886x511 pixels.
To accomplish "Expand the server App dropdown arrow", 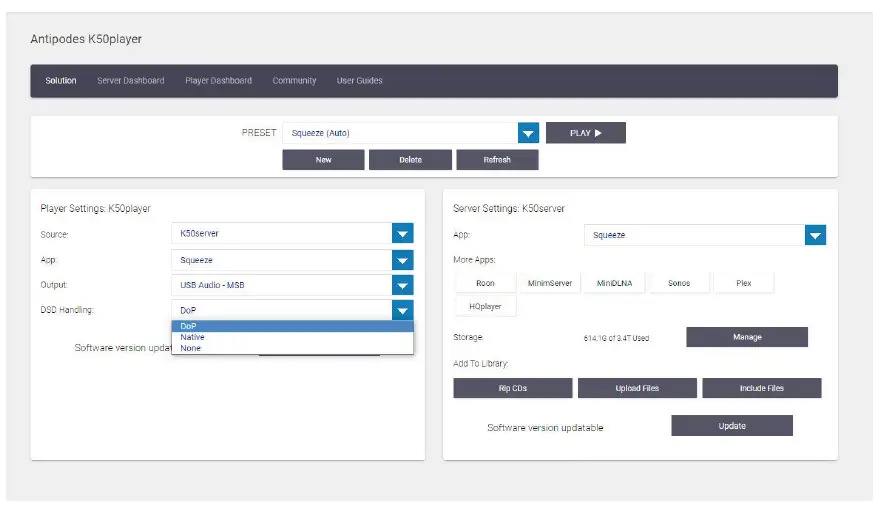I will (x=815, y=235).
